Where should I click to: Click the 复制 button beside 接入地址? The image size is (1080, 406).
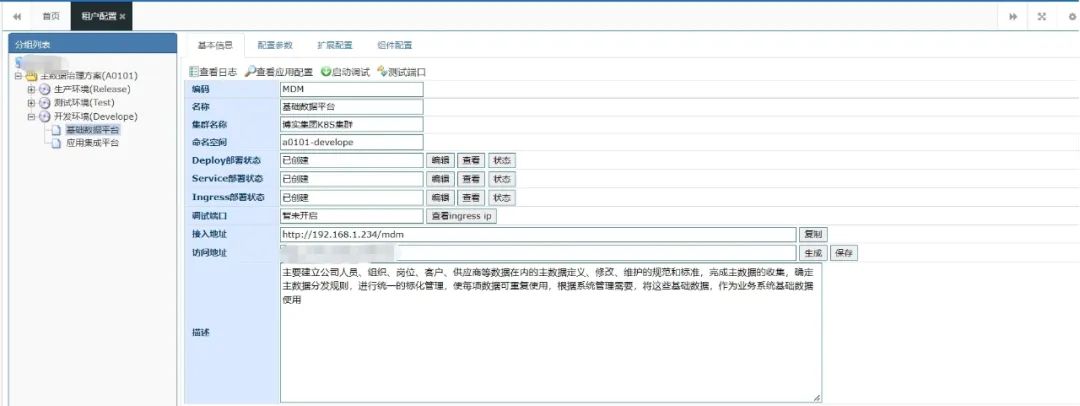813,234
